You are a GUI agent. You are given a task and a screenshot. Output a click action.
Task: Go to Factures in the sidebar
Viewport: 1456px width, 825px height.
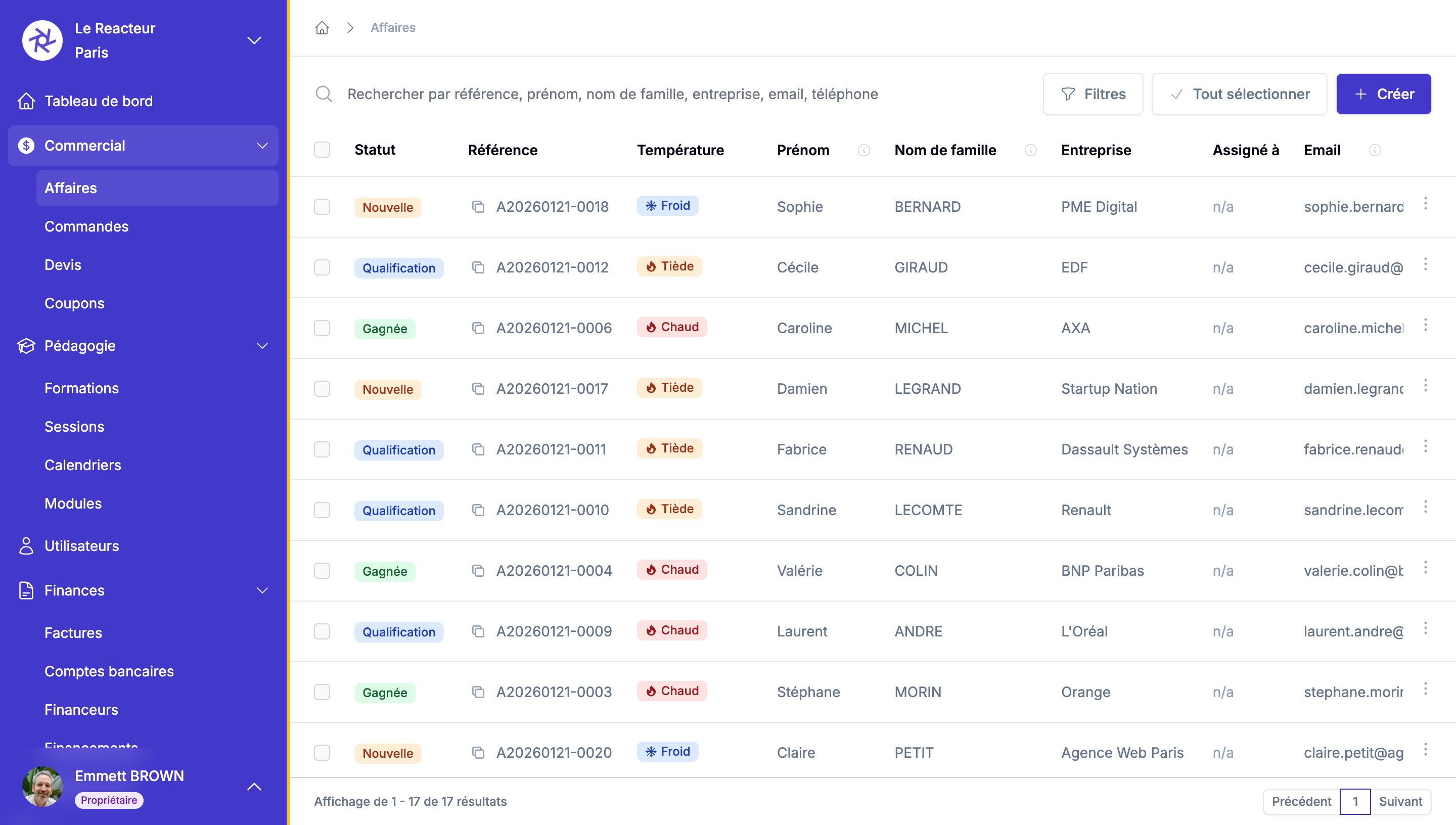[x=73, y=633]
